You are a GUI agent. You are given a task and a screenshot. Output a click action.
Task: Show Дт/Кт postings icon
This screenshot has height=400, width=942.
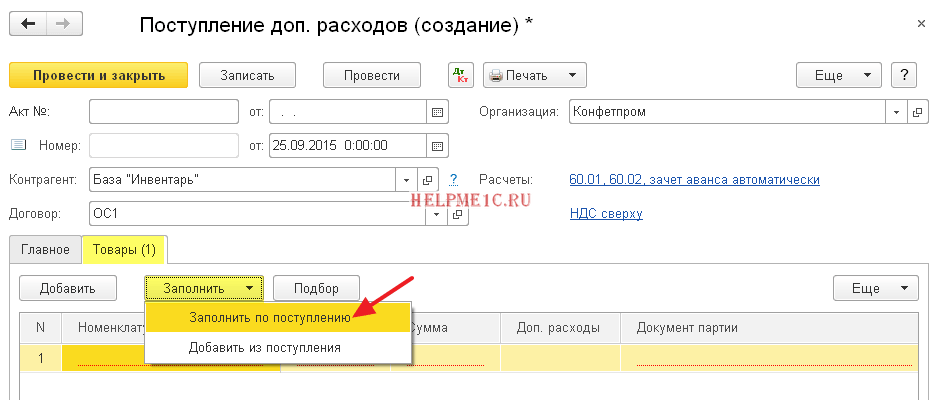point(461,76)
